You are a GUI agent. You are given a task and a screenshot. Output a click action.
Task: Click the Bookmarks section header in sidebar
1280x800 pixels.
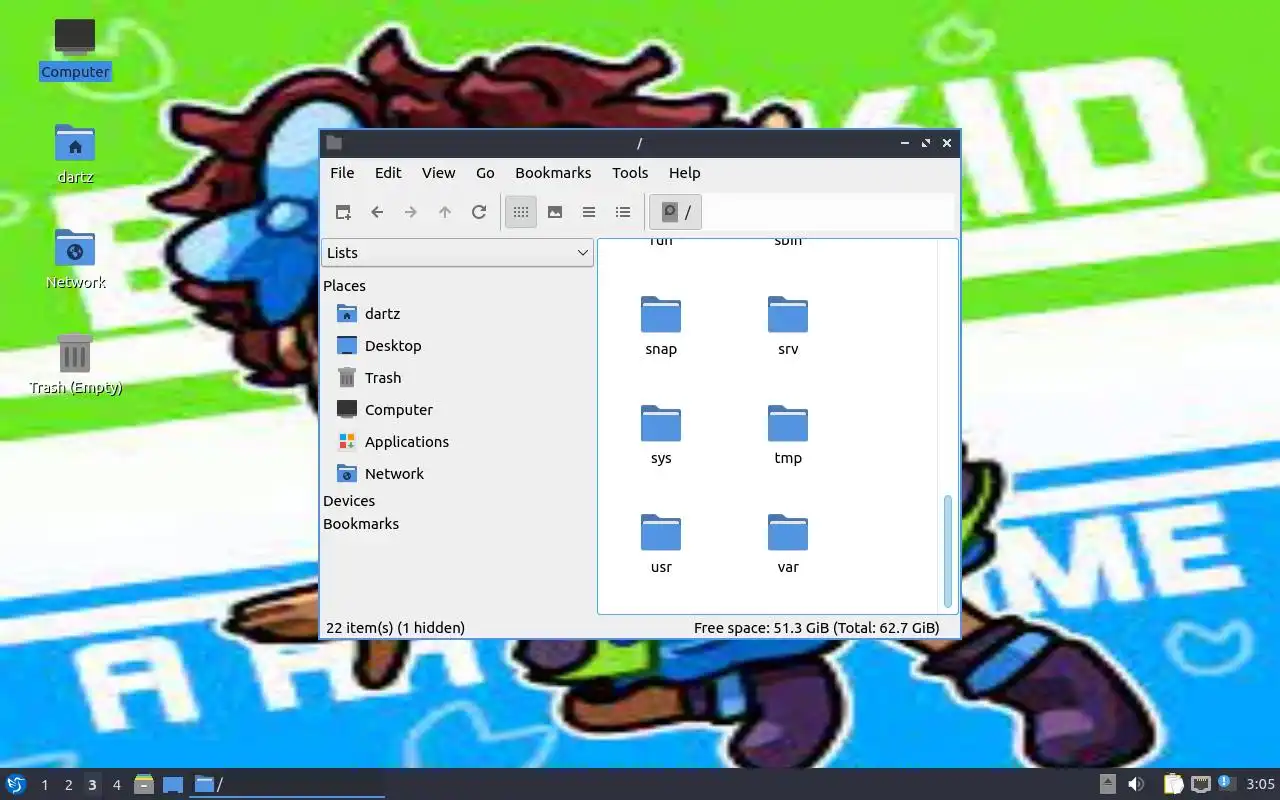[361, 524]
